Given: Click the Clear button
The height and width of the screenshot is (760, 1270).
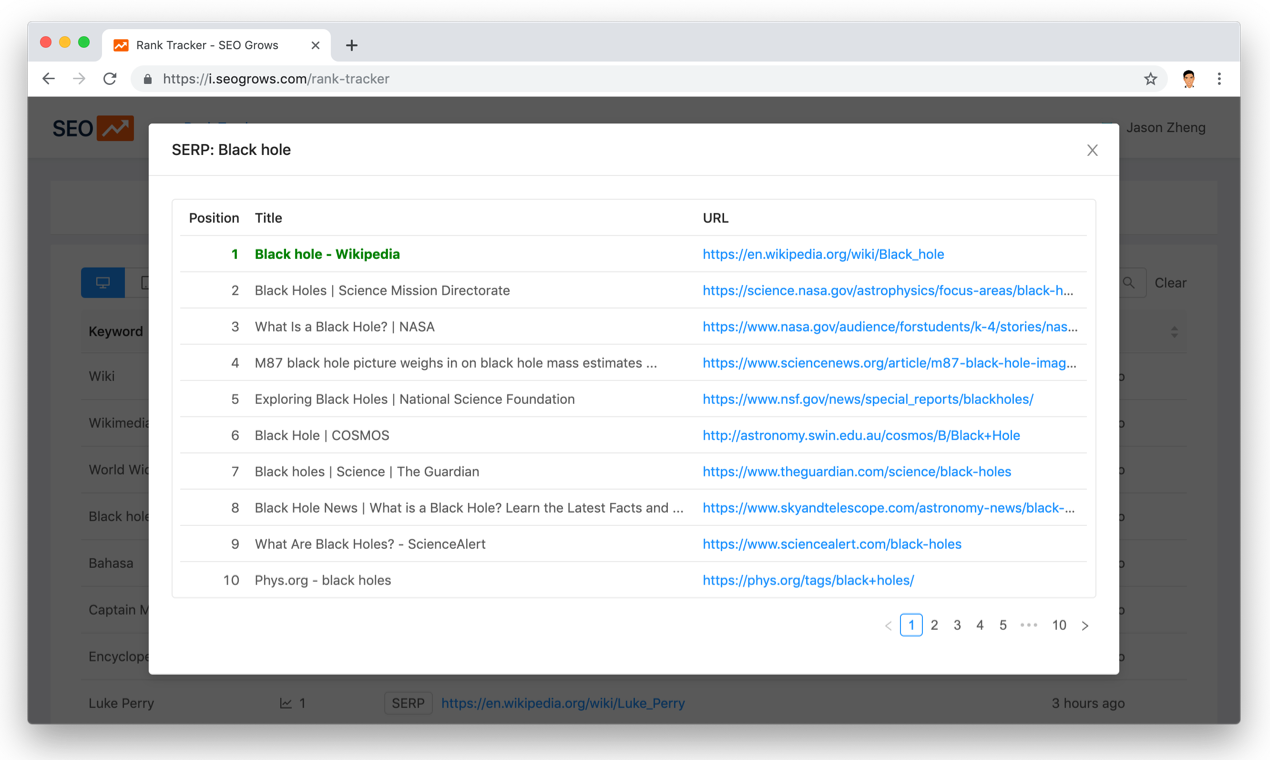Looking at the screenshot, I should pos(1170,282).
